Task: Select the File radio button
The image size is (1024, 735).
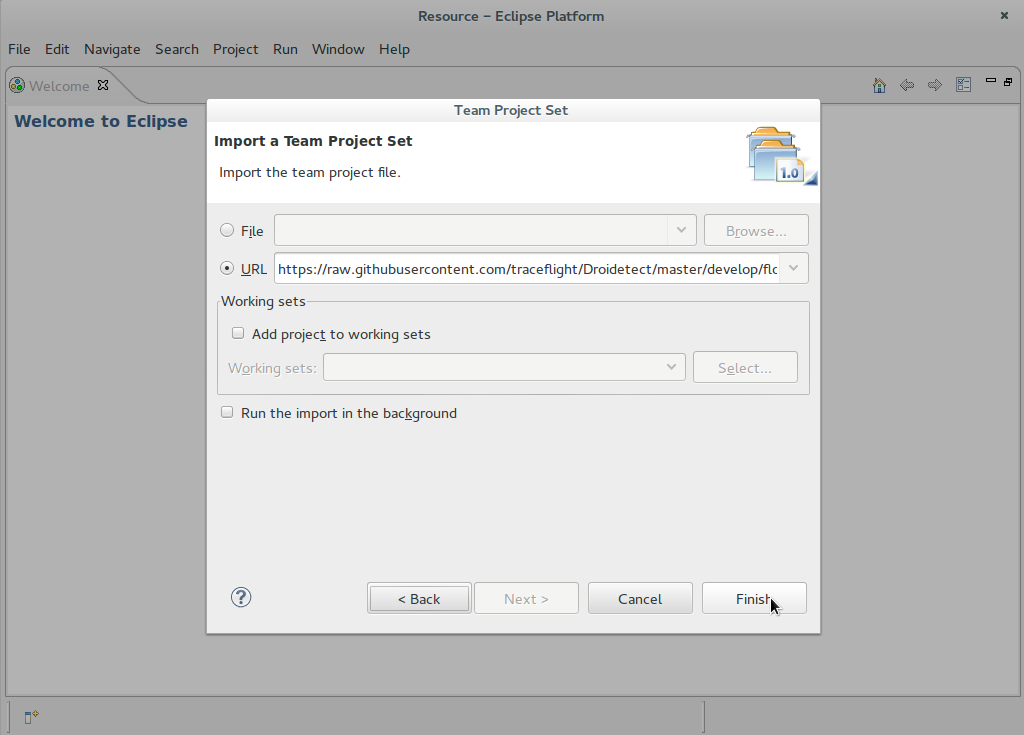Action: (227, 230)
